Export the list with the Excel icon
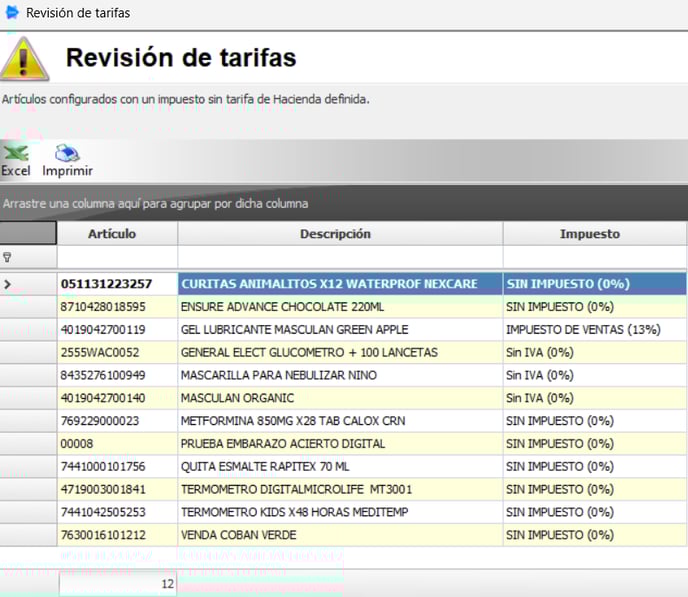Viewport: 688px width, 597px height. point(16,160)
